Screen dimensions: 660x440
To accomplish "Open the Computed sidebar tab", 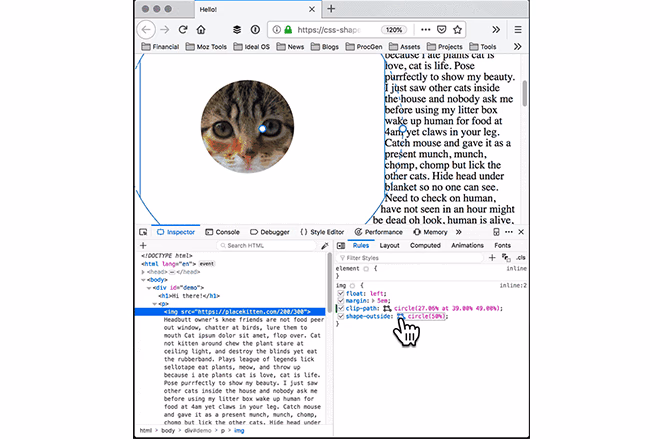I will pos(425,245).
